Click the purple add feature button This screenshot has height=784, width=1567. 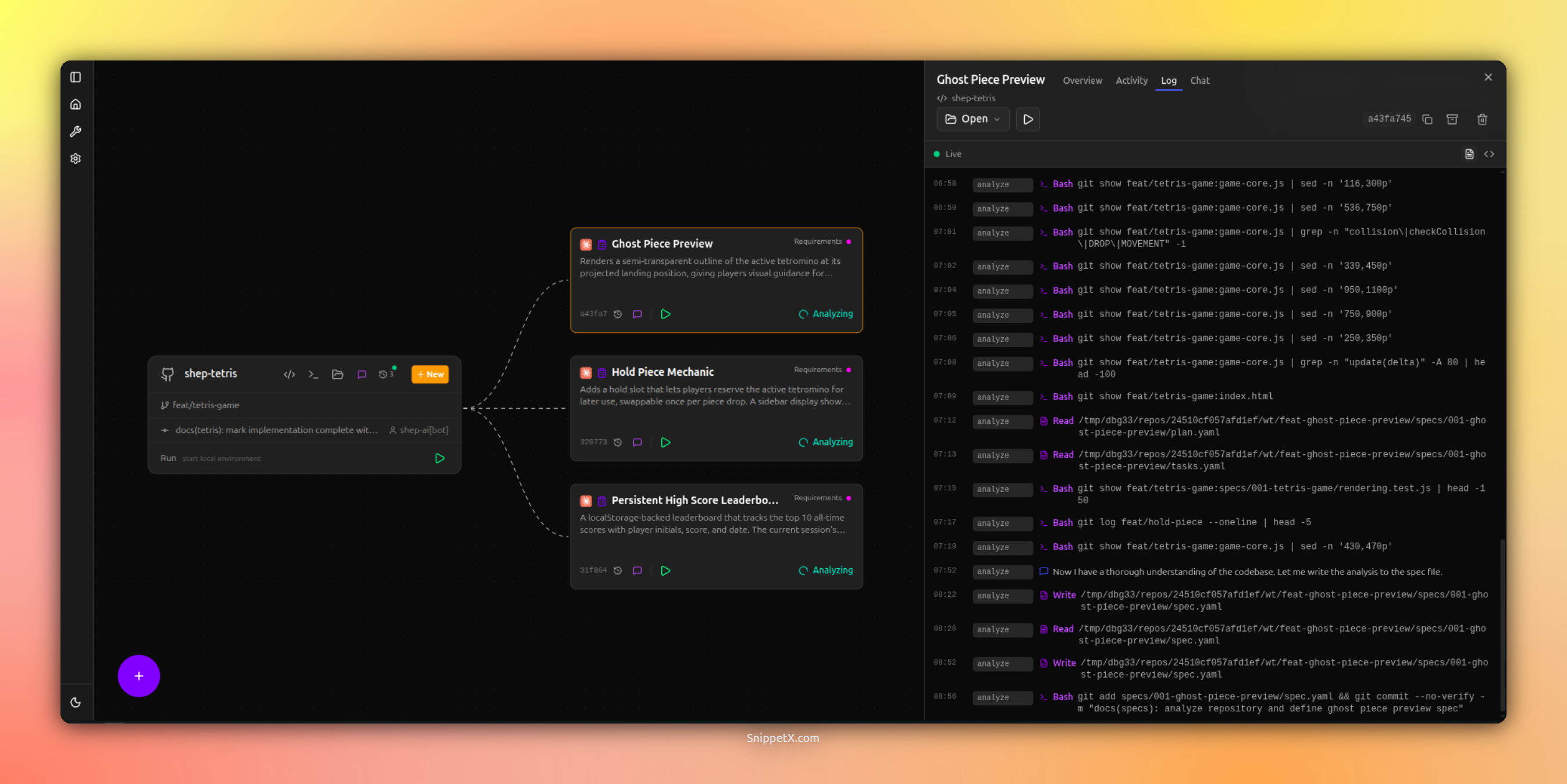pos(138,676)
